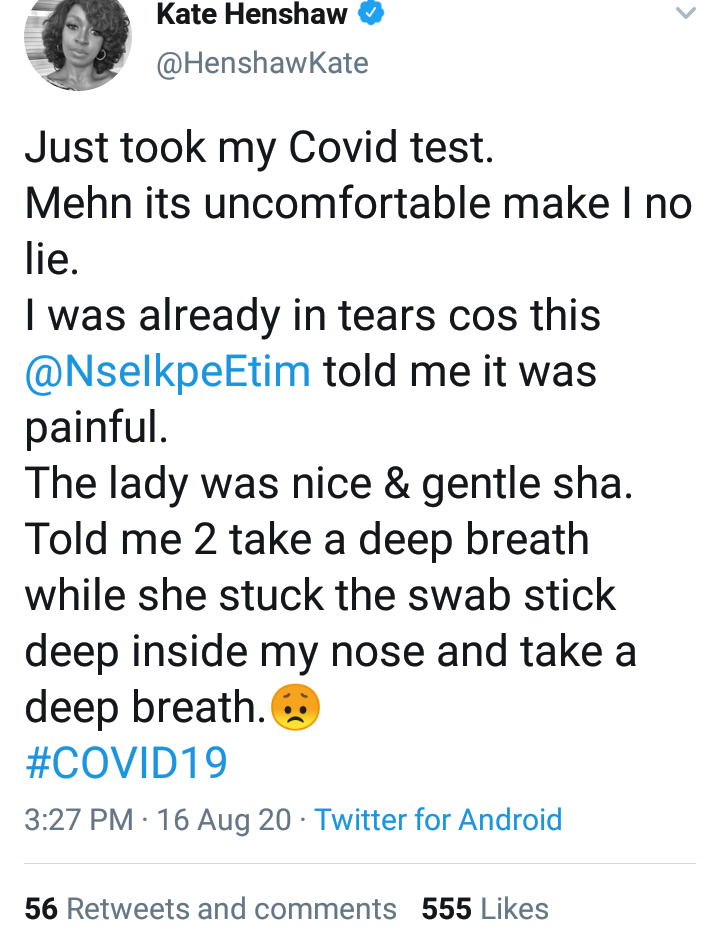
Task: Open the Kate Henshaw display name
Action: tap(252, 14)
